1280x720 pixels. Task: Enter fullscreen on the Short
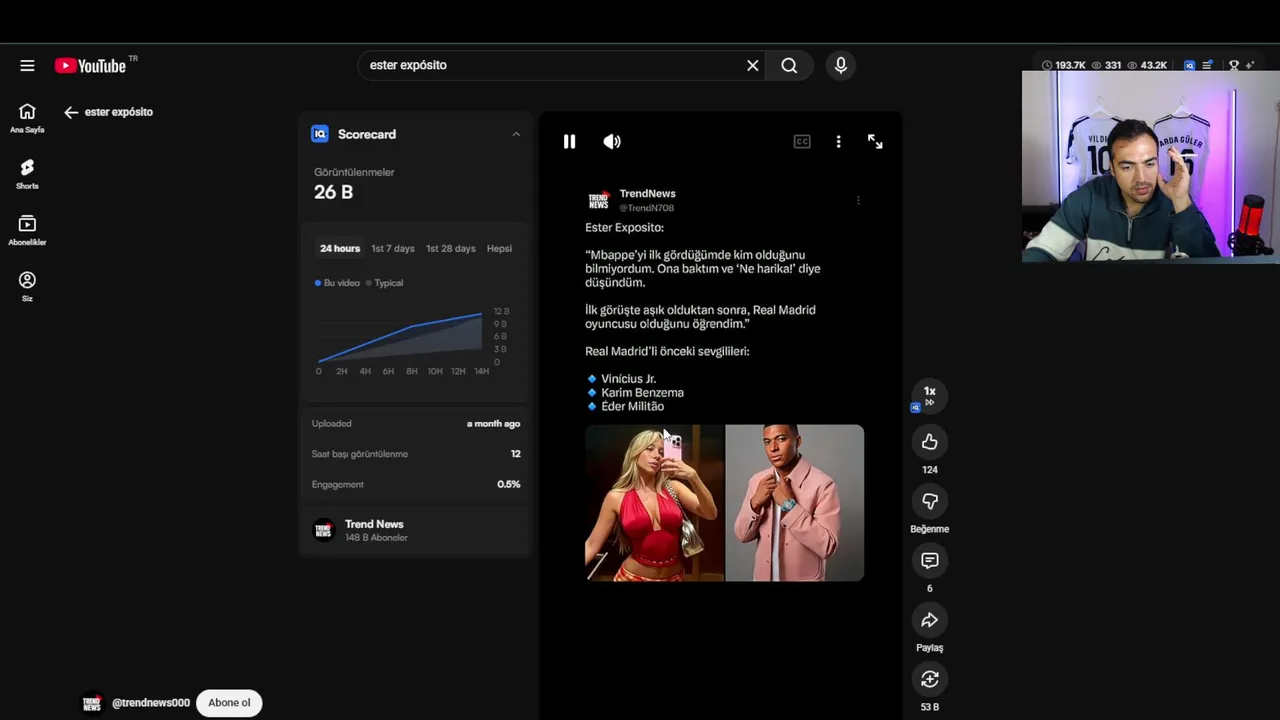pos(875,142)
